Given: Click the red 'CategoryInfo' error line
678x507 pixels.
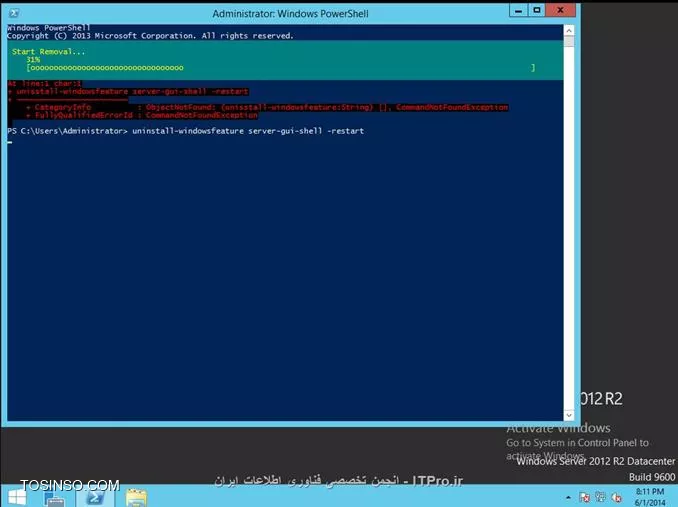Looking at the screenshot, I should 267,107.
